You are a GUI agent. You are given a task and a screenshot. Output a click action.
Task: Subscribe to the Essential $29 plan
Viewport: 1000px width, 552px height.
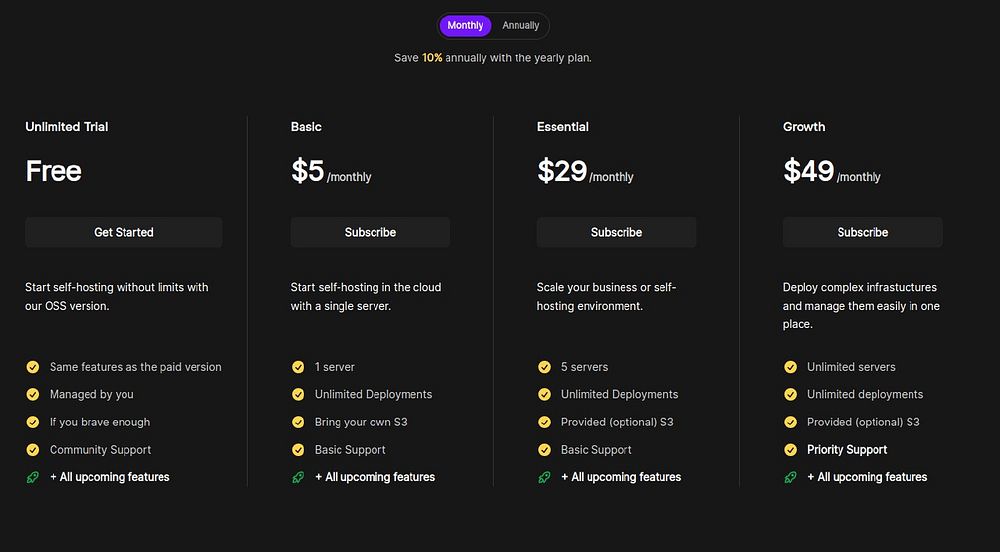(616, 232)
